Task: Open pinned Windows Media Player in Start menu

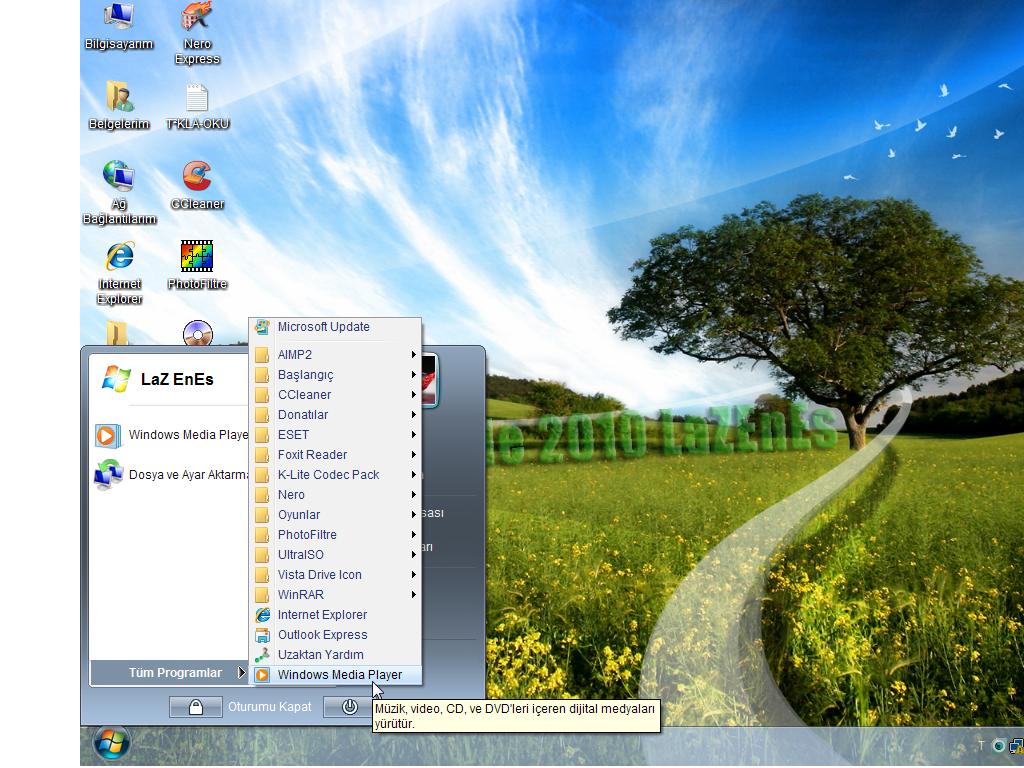Action: point(171,435)
